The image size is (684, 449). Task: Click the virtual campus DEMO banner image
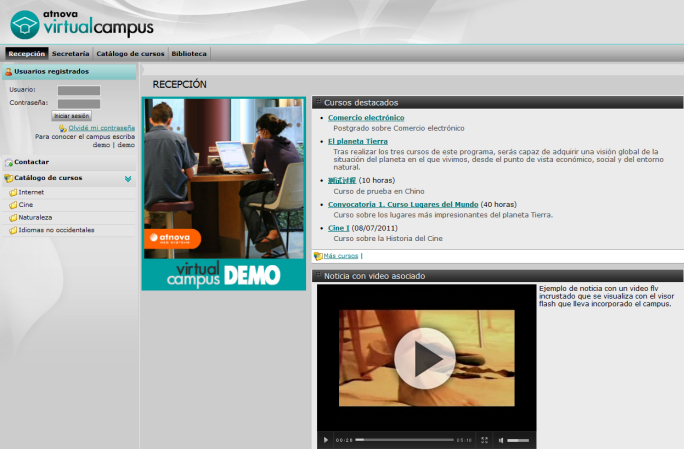[x=224, y=194]
